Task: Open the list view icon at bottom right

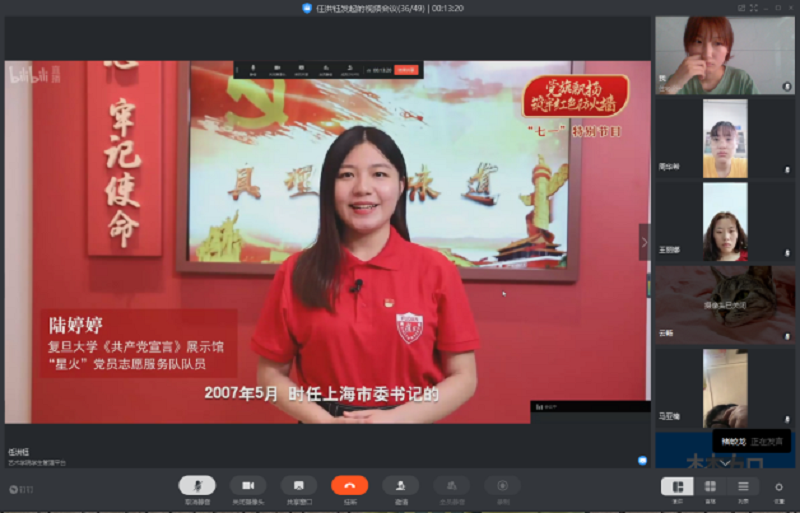Action: pyautogui.click(x=743, y=486)
